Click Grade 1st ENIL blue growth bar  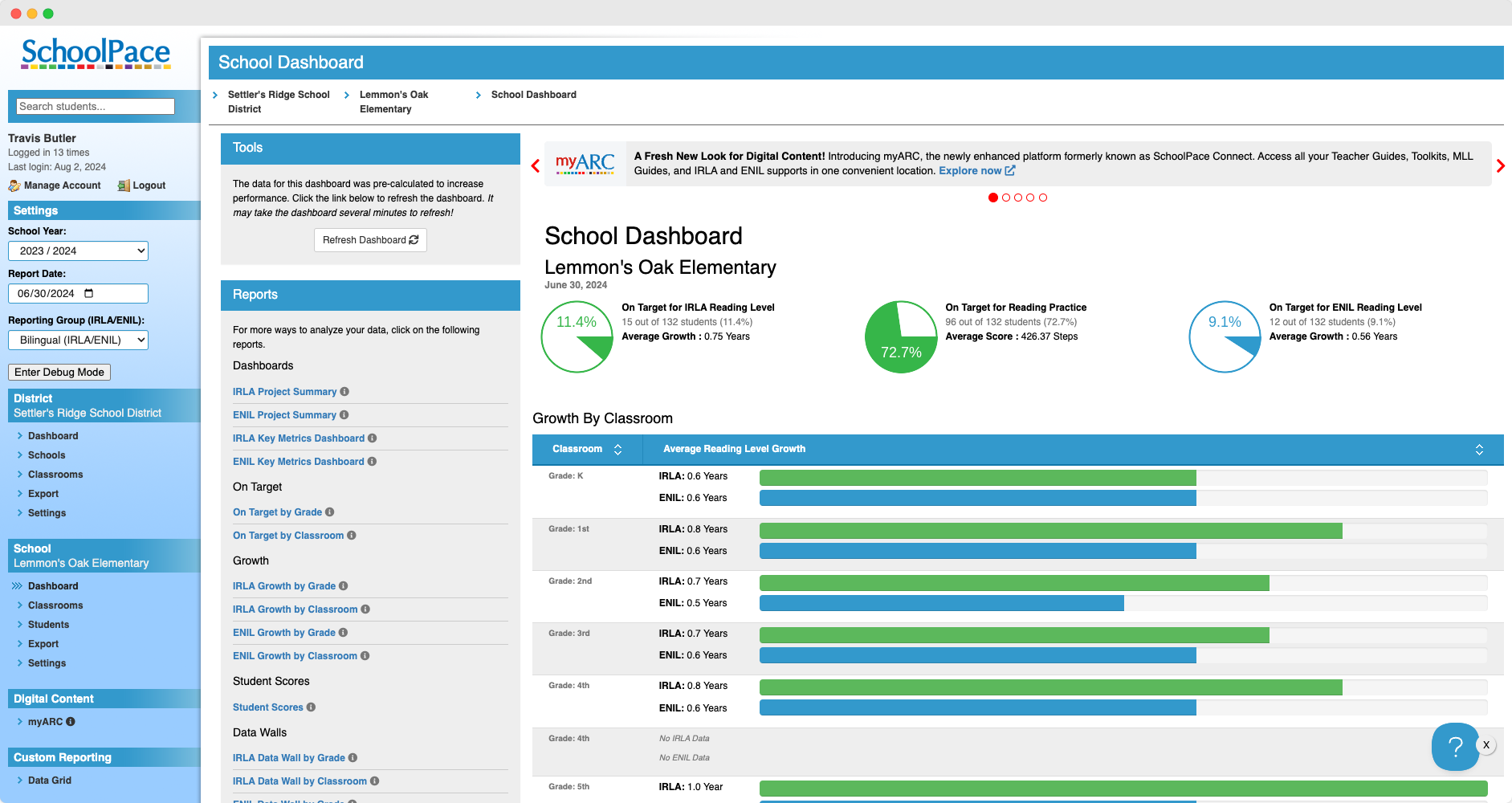point(977,551)
